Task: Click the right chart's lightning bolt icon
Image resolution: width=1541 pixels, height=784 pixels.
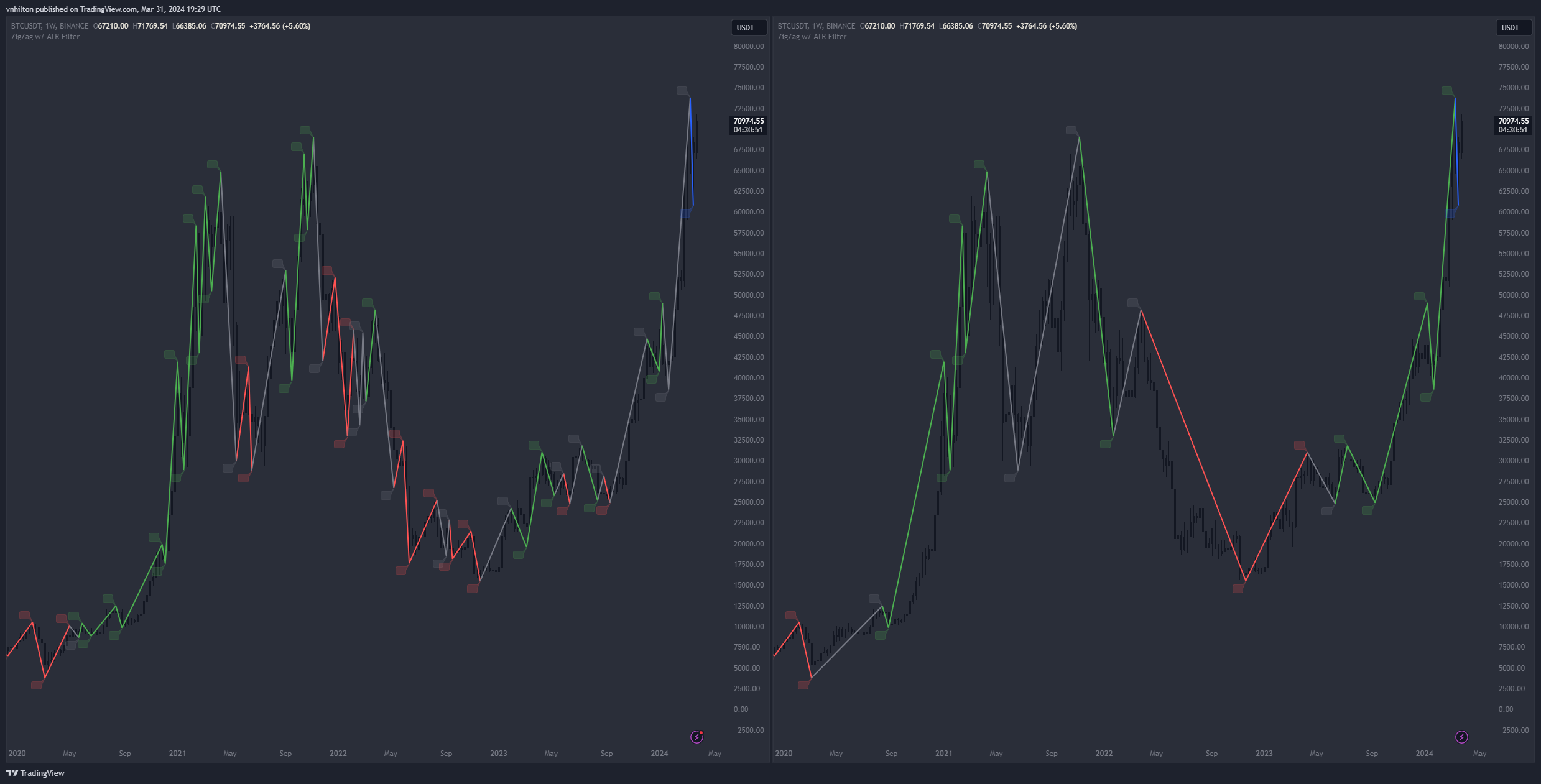Action: 1461,737
